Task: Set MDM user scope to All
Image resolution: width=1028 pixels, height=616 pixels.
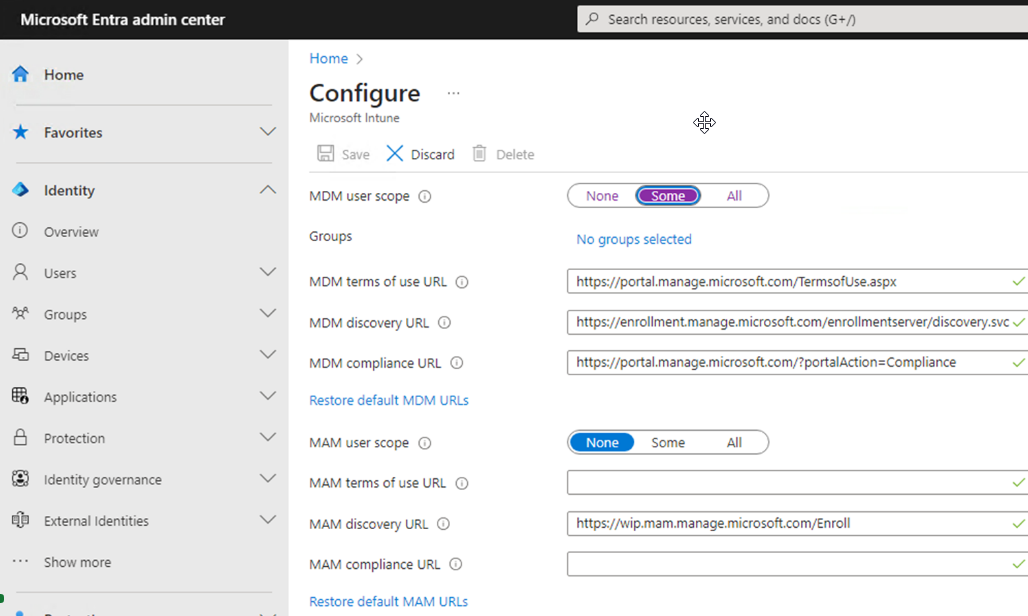Action: pos(734,196)
